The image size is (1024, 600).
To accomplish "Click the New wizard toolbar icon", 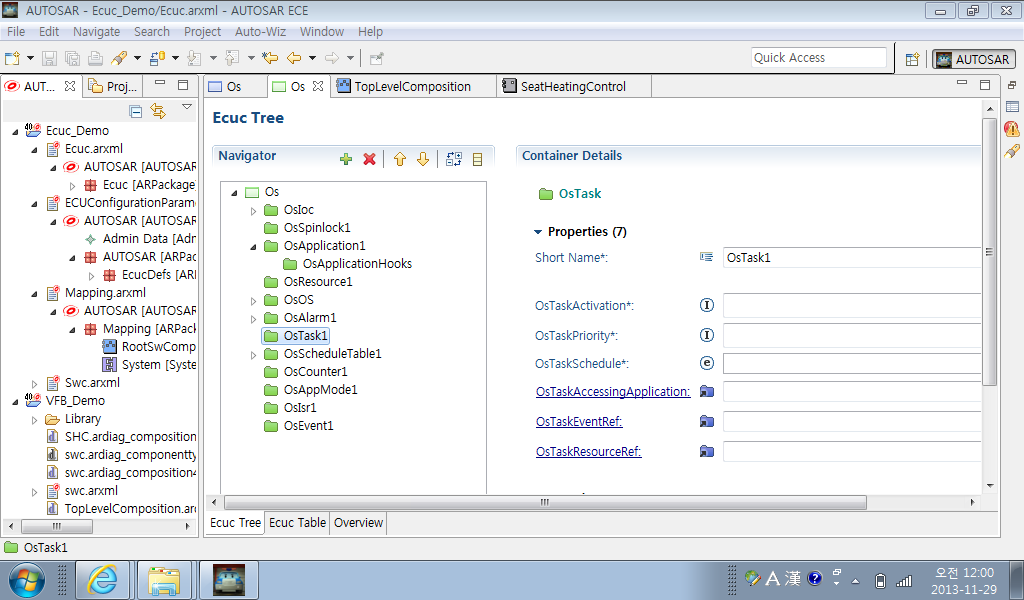I will [12, 58].
